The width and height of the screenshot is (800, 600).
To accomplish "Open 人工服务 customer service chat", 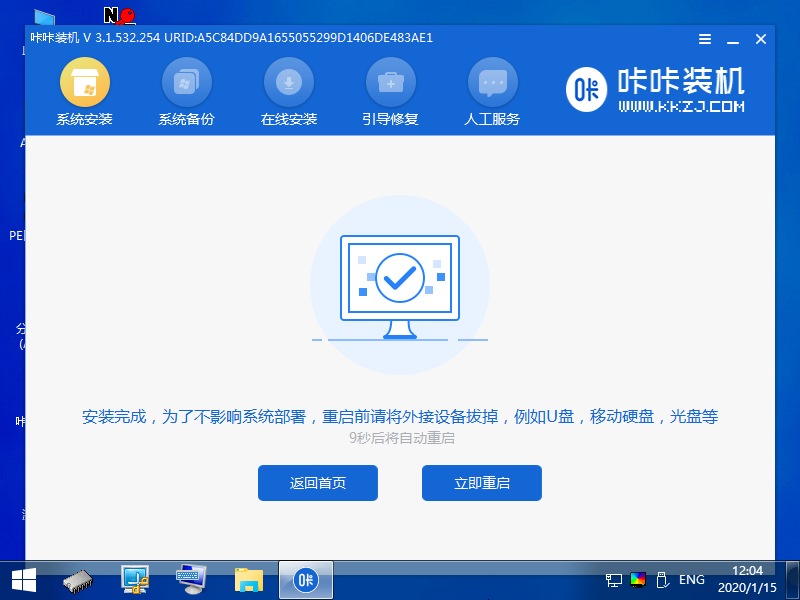I will pyautogui.click(x=493, y=90).
